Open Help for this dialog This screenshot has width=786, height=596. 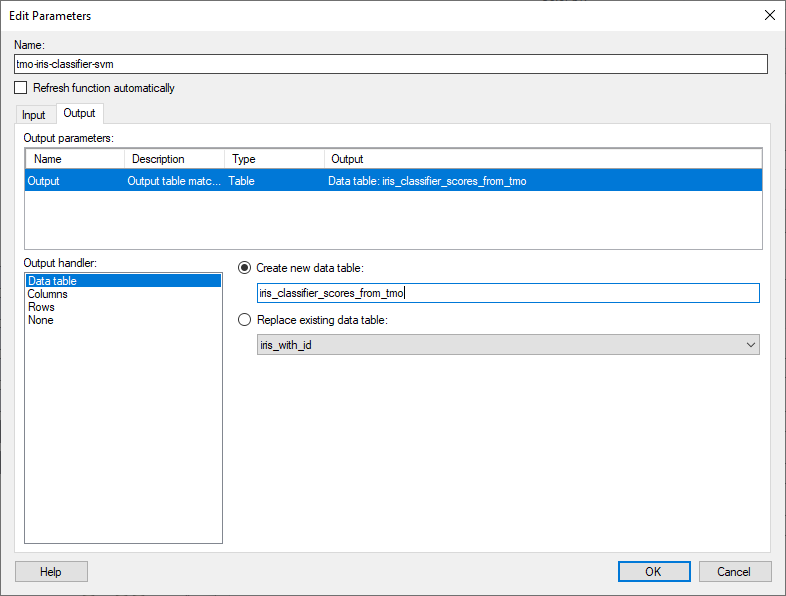51,572
